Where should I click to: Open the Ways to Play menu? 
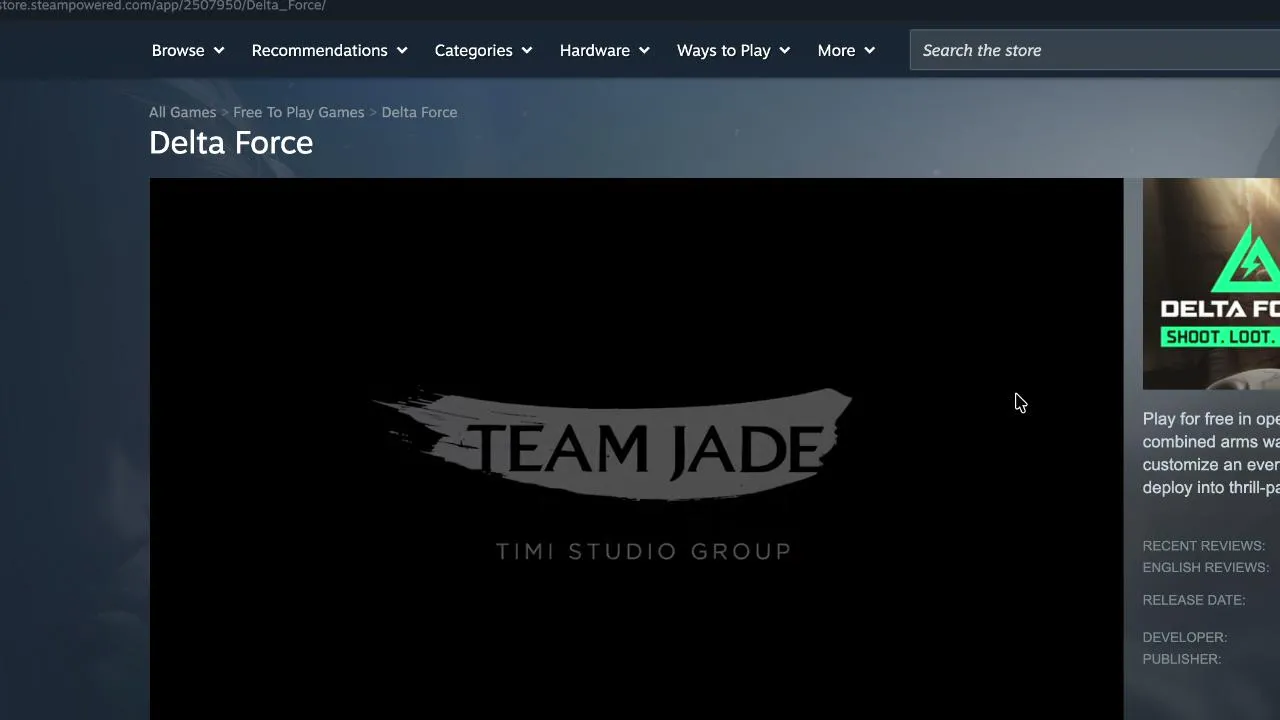pyautogui.click(x=734, y=50)
